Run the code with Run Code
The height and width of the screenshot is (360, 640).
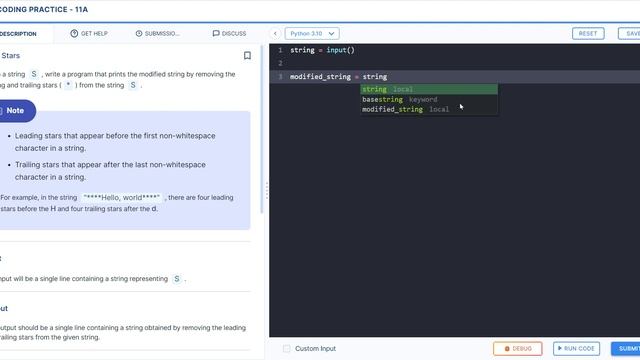576,349
